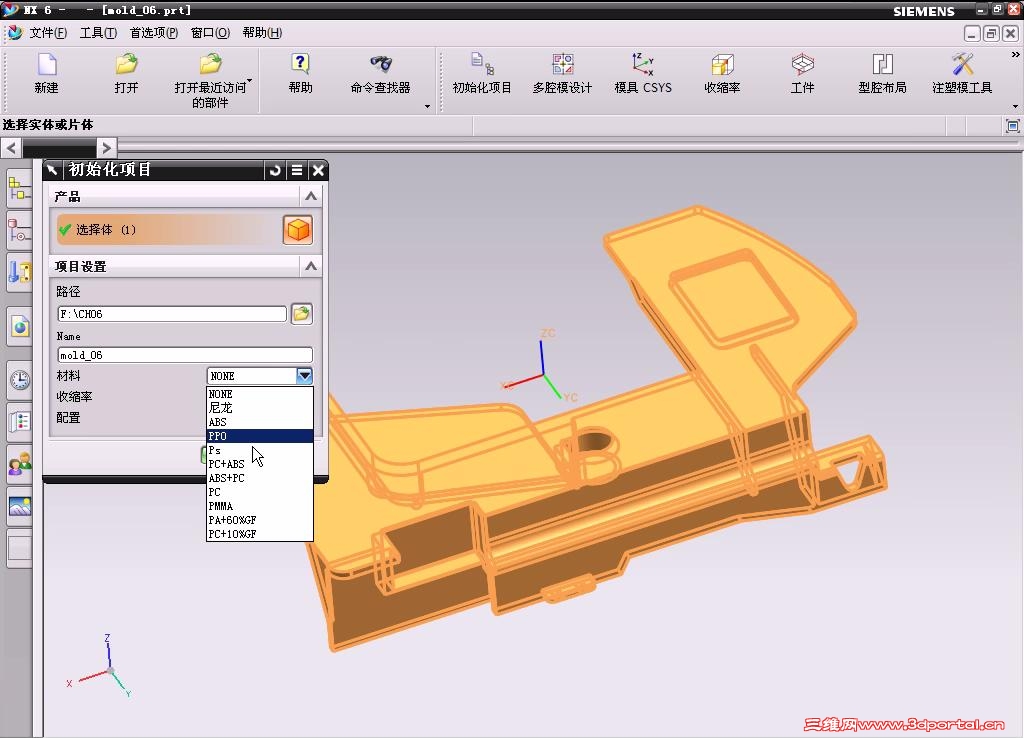Choose PC+10%GF material option
This screenshot has height=738, width=1024.
[260, 534]
